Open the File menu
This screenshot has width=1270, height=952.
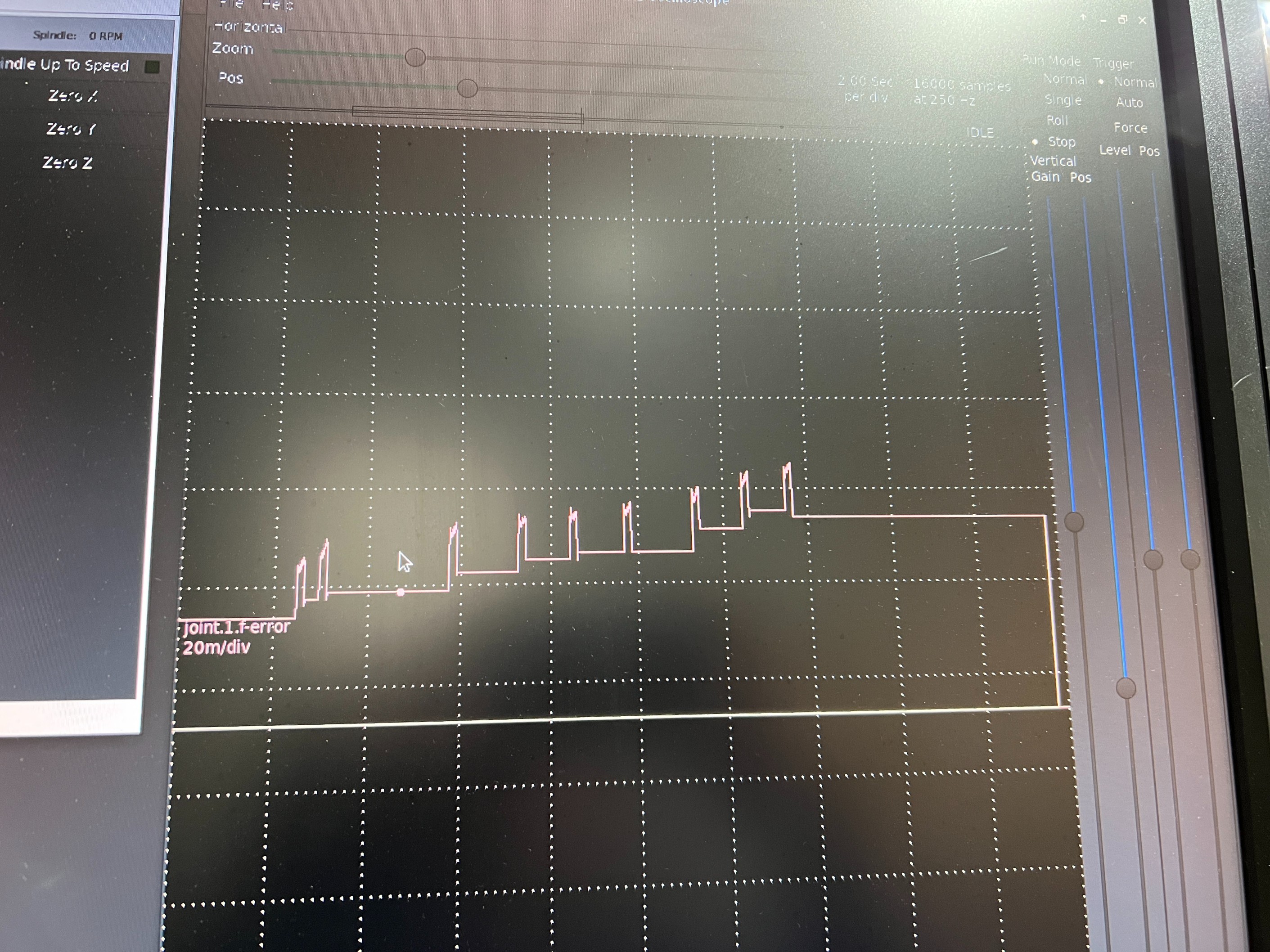pos(231,4)
